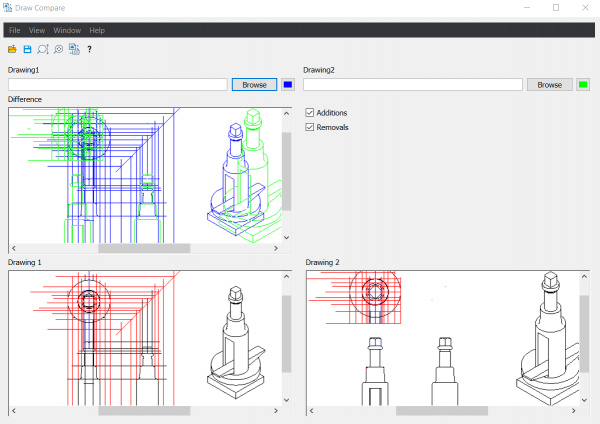Click the 'Drawing2' field label
600x424 pixels.
point(319,70)
